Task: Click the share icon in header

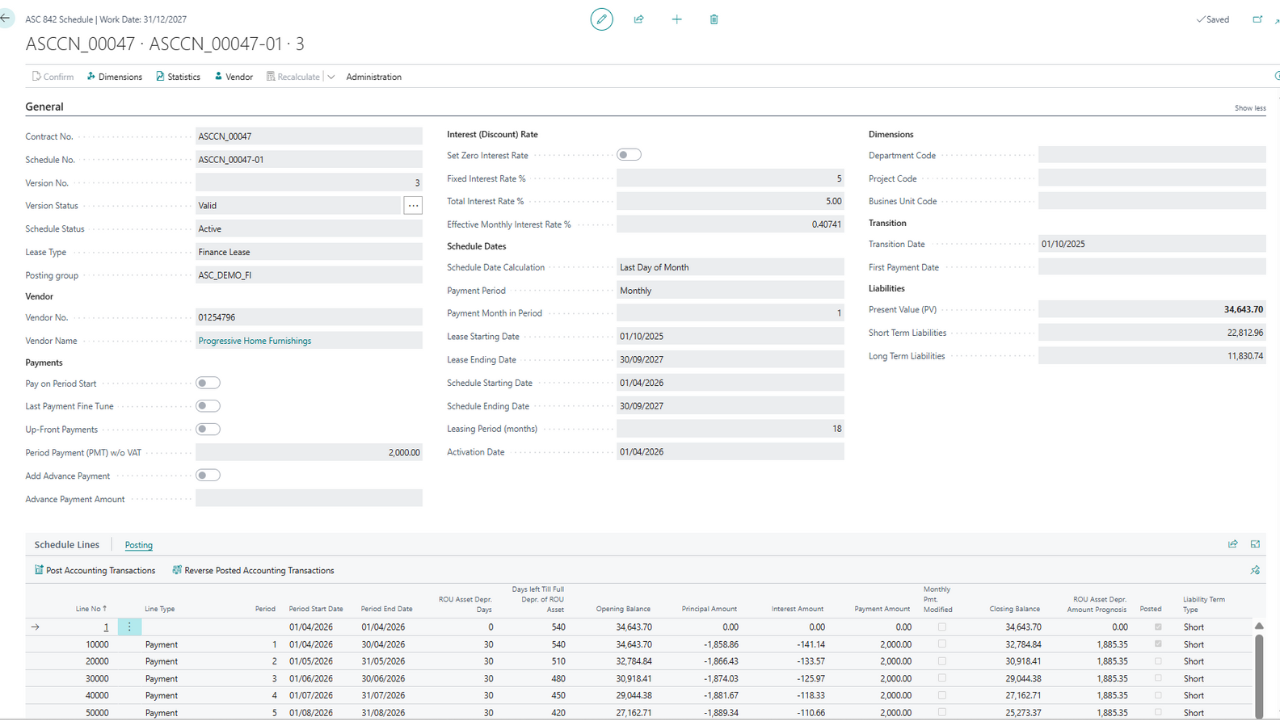Action: (639, 19)
